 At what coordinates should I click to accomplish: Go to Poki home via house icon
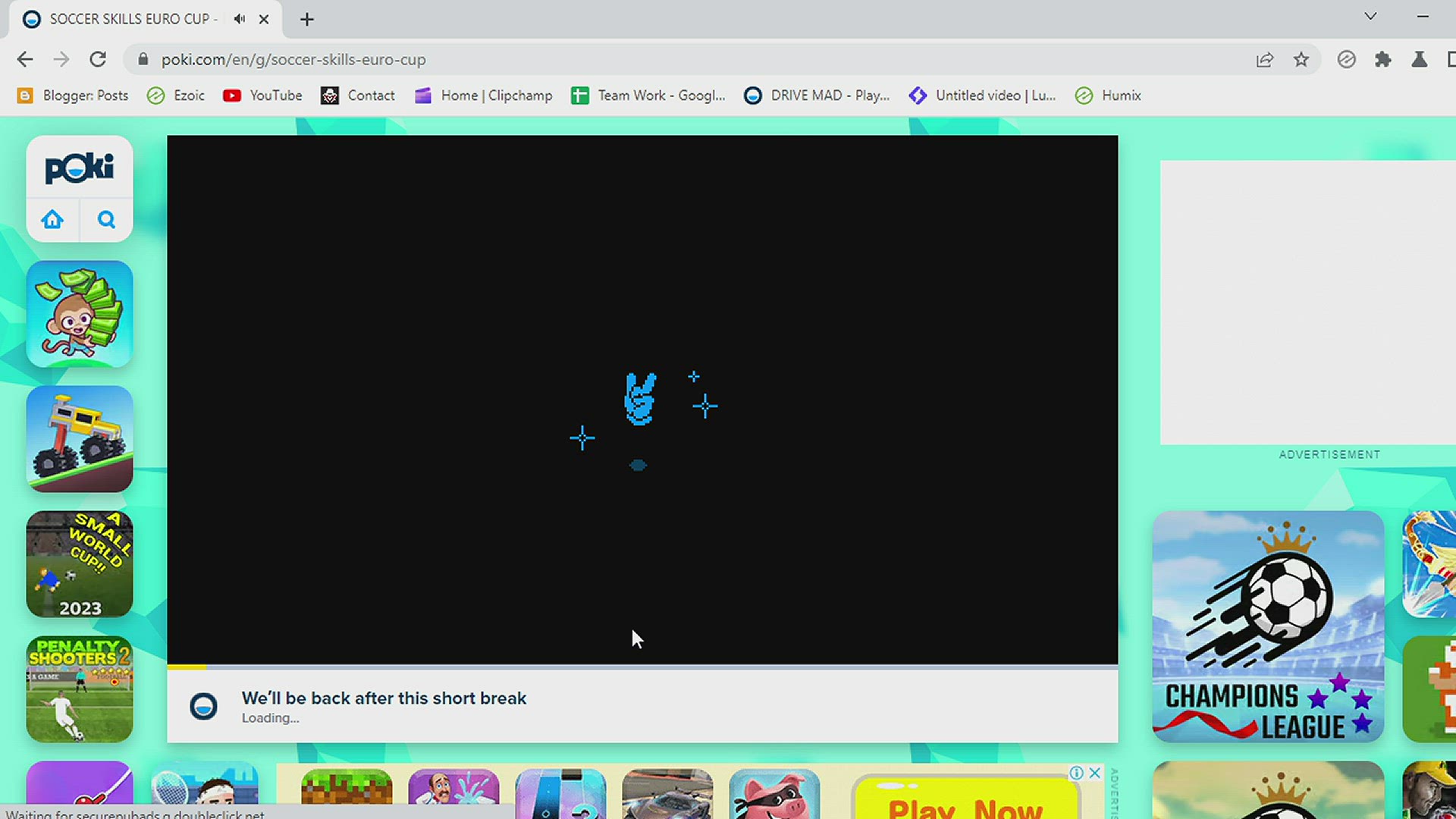pos(52,220)
